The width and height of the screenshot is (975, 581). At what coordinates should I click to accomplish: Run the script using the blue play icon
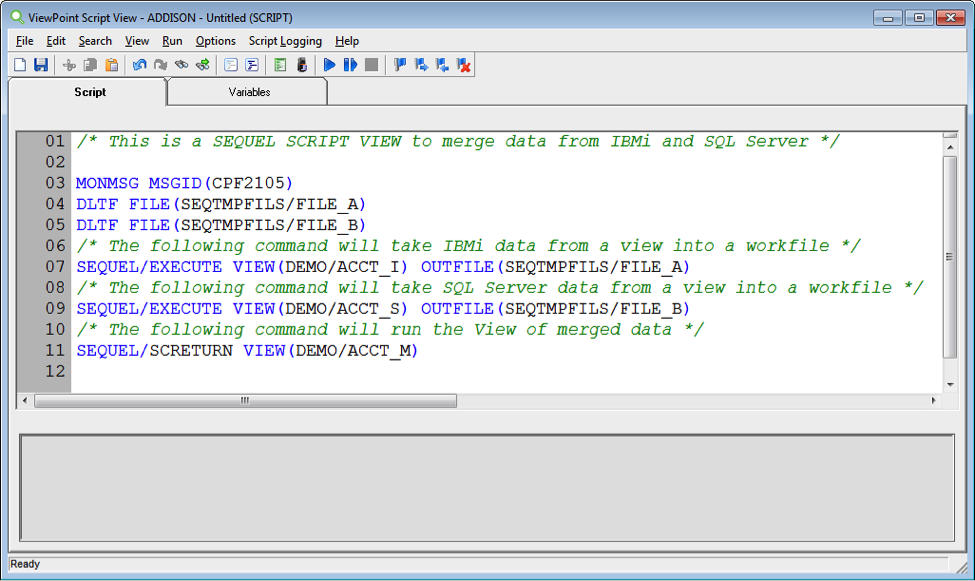pyautogui.click(x=330, y=64)
